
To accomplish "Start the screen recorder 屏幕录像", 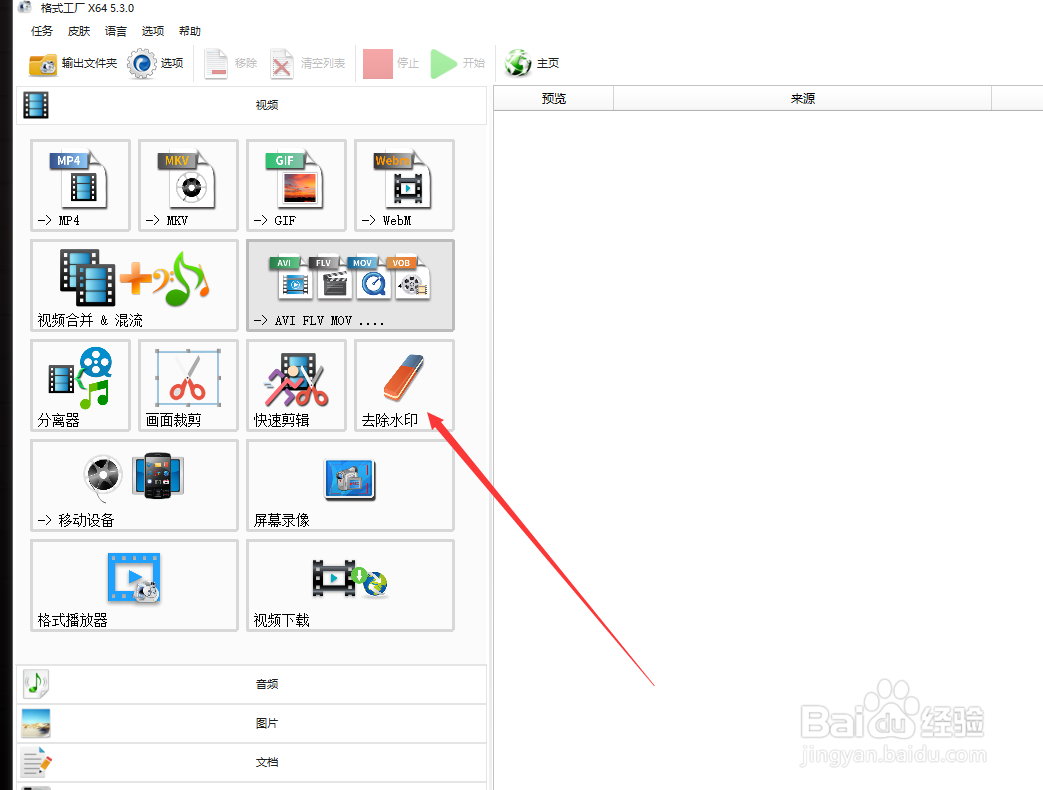I will click(351, 485).
